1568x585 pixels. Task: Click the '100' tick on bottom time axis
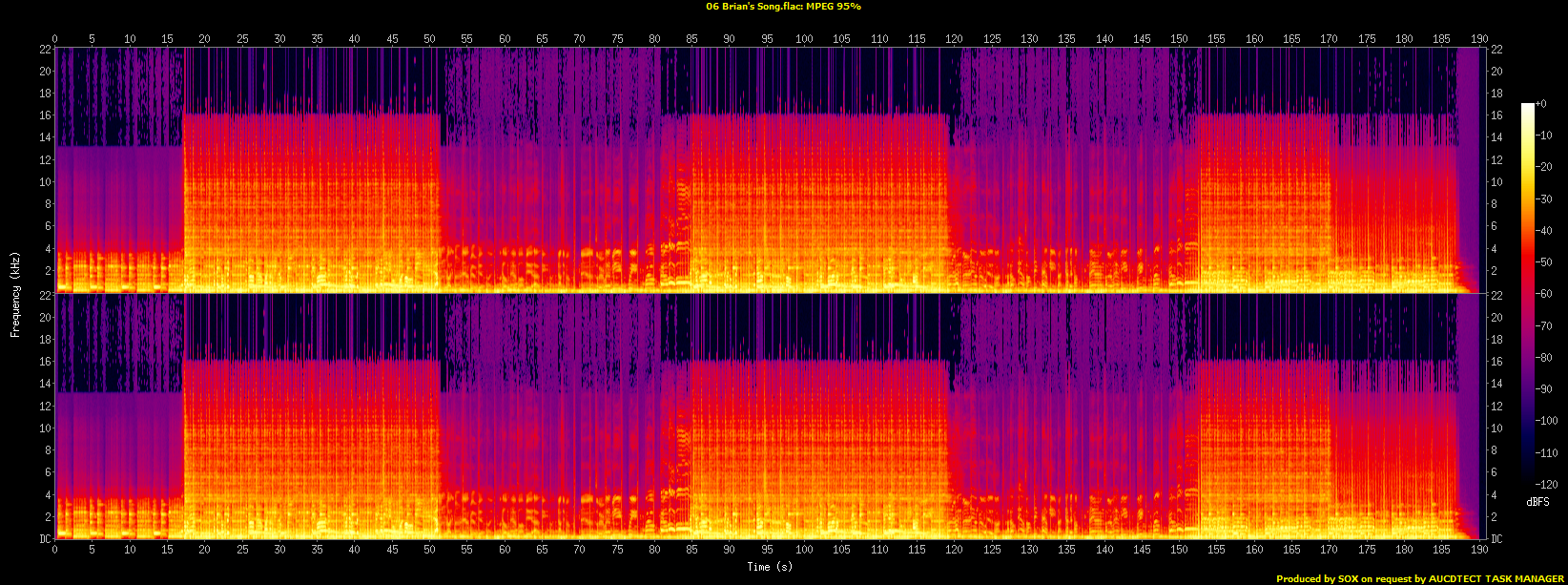pos(804,549)
